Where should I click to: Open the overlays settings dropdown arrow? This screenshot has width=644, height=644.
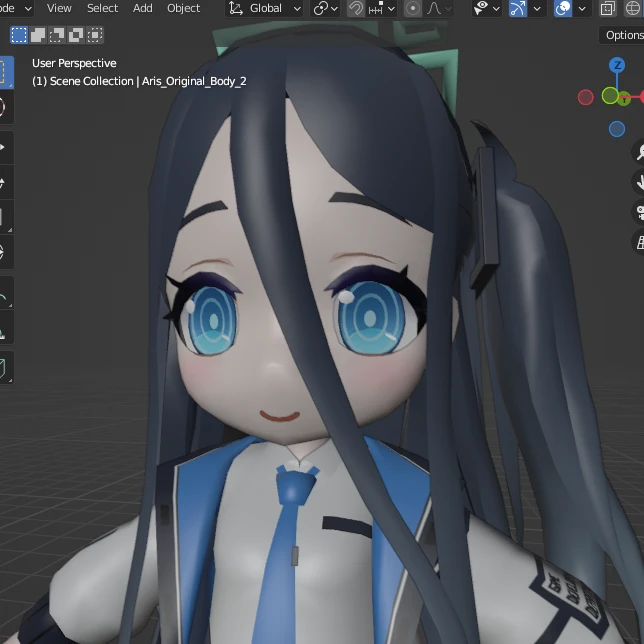click(582, 8)
